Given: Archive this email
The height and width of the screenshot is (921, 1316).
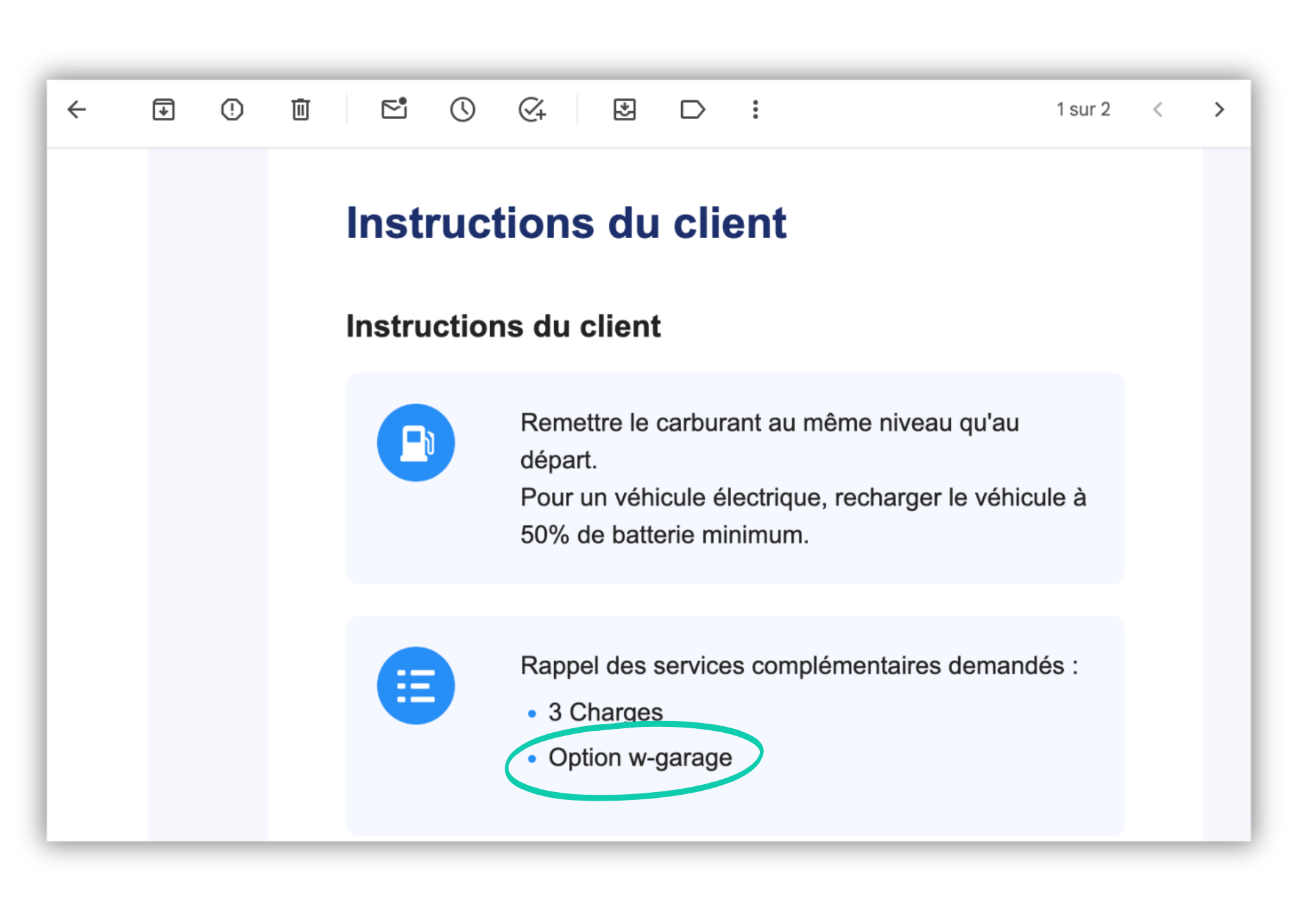Looking at the screenshot, I should tap(163, 109).
